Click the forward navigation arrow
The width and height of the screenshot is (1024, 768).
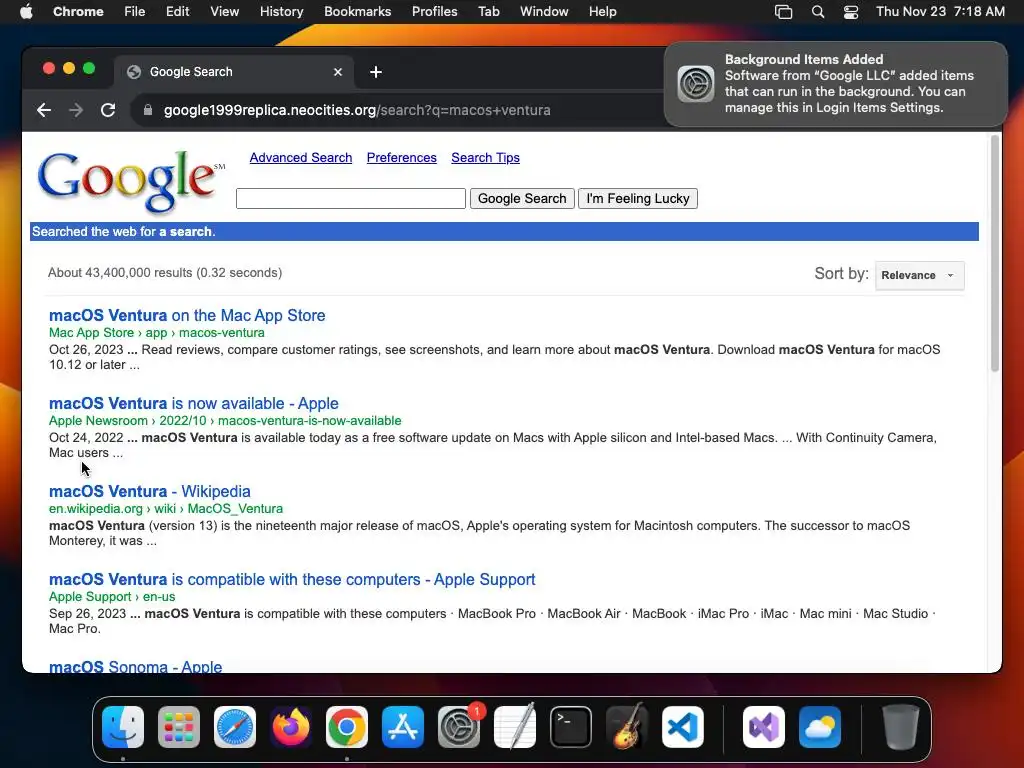click(76, 110)
